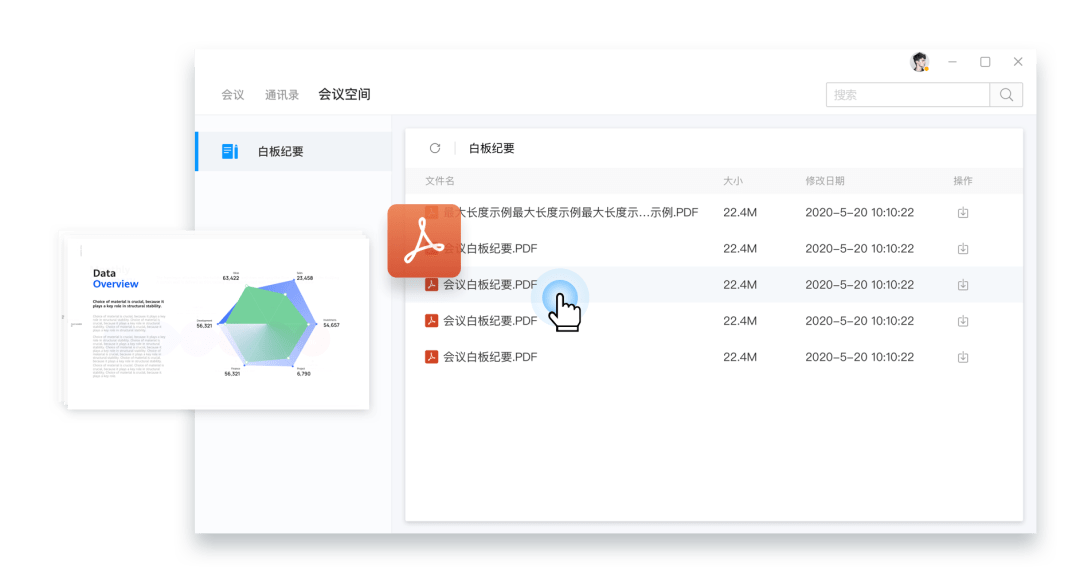This screenshot has height=585, width=1080.
Task: Open the Data Overview preview thumbnail
Action: tap(212, 320)
